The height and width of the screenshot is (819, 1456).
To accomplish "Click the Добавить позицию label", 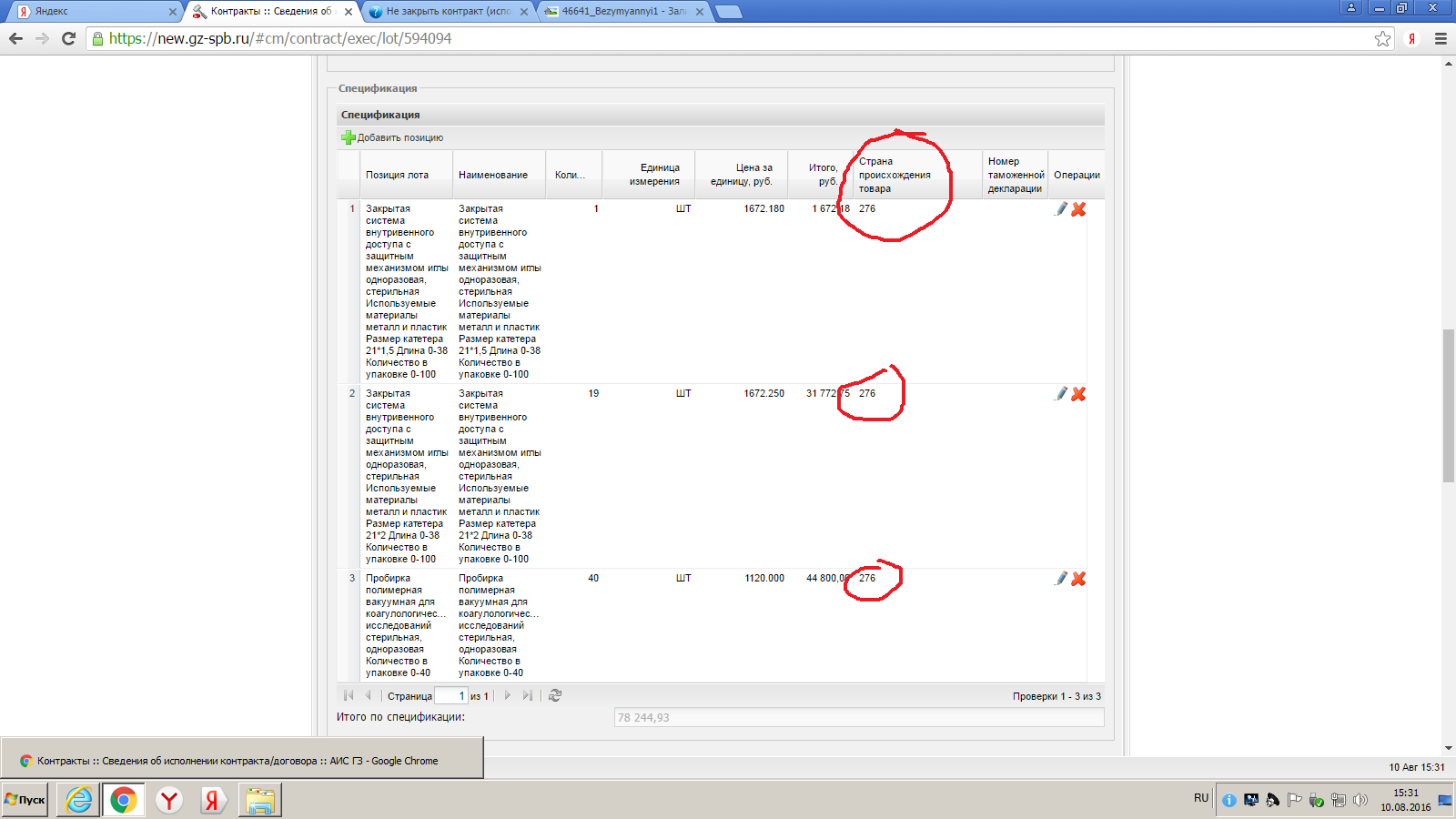I will (x=400, y=137).
